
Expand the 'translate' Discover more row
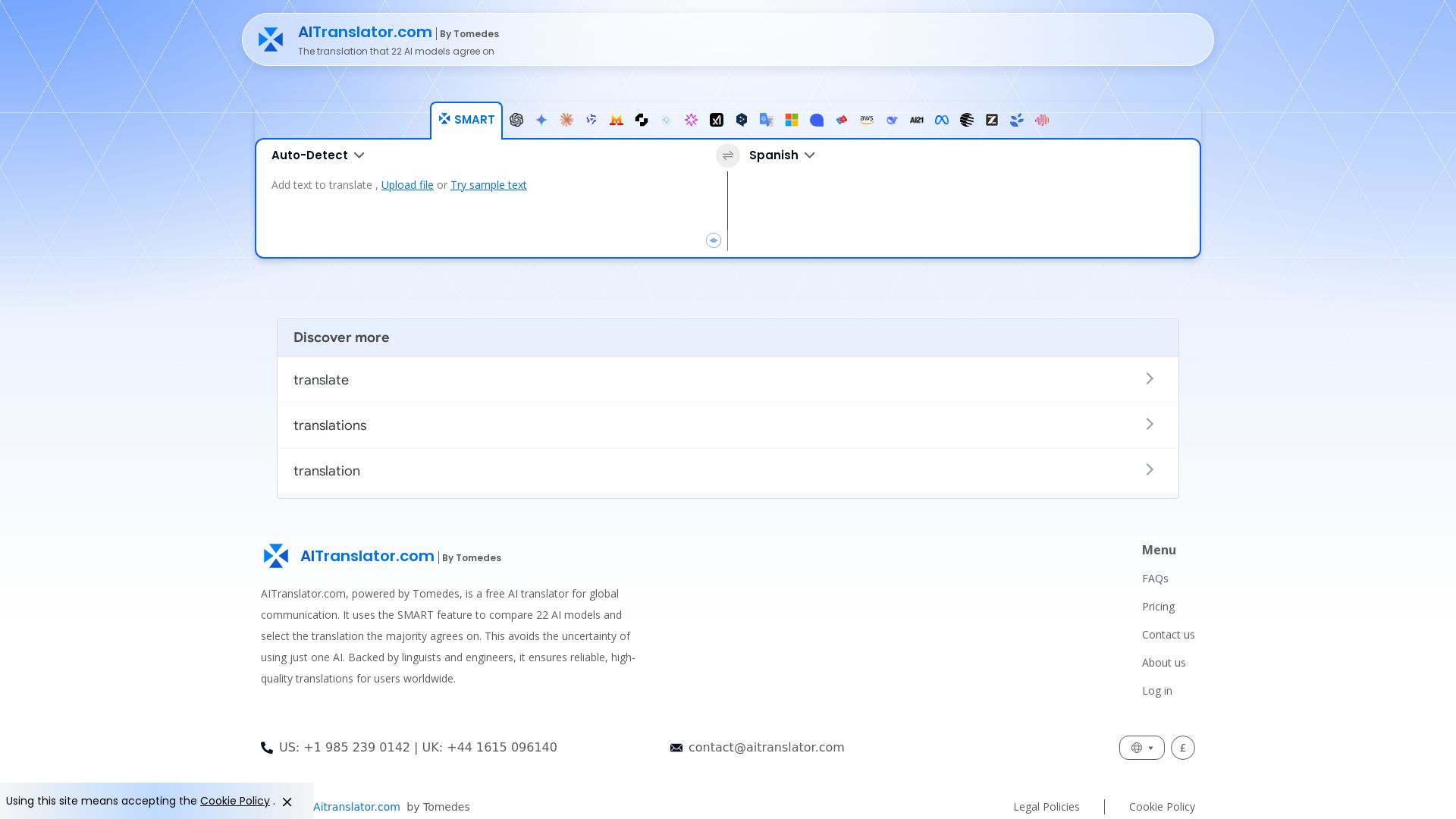pyautogui.click(x=728, y=379)
